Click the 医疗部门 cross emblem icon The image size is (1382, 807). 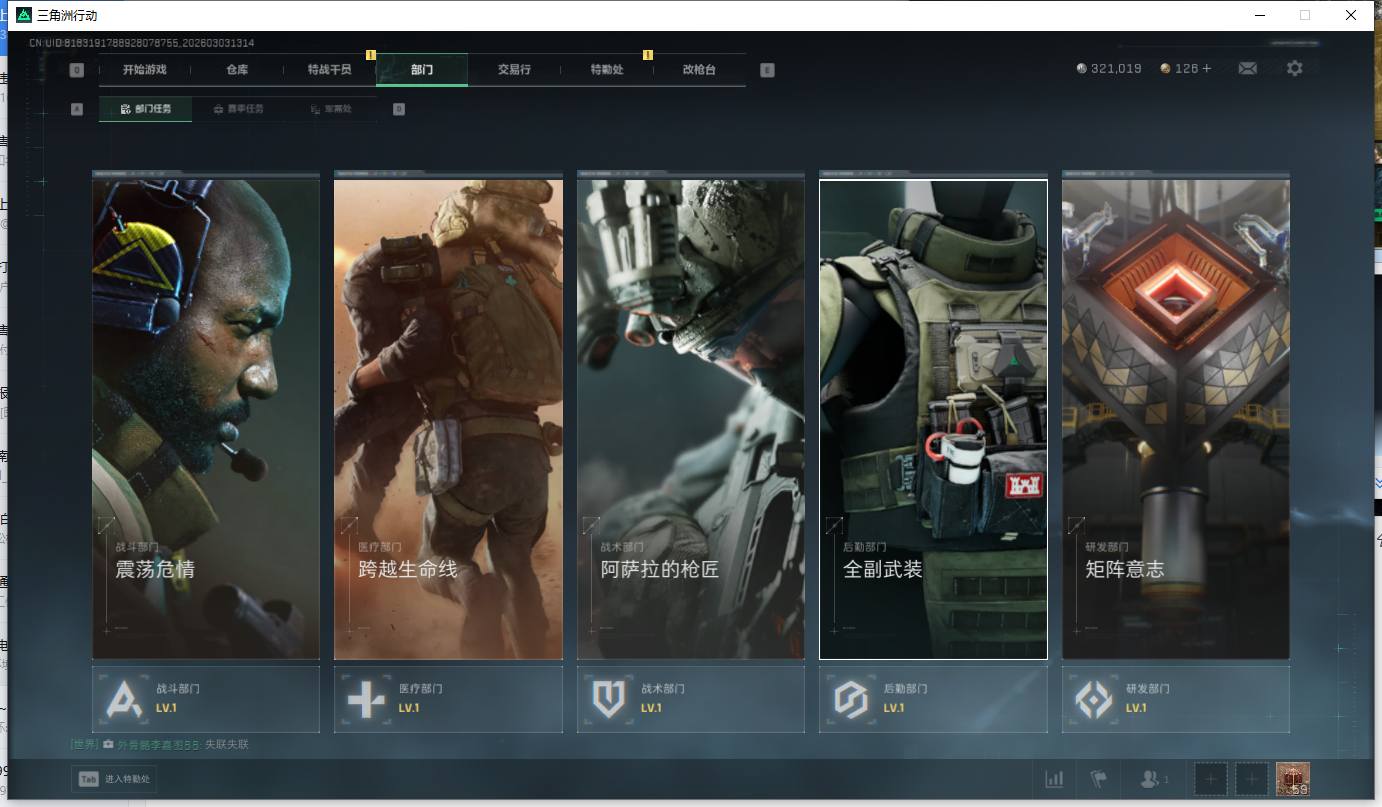click(x=366, y=699)
